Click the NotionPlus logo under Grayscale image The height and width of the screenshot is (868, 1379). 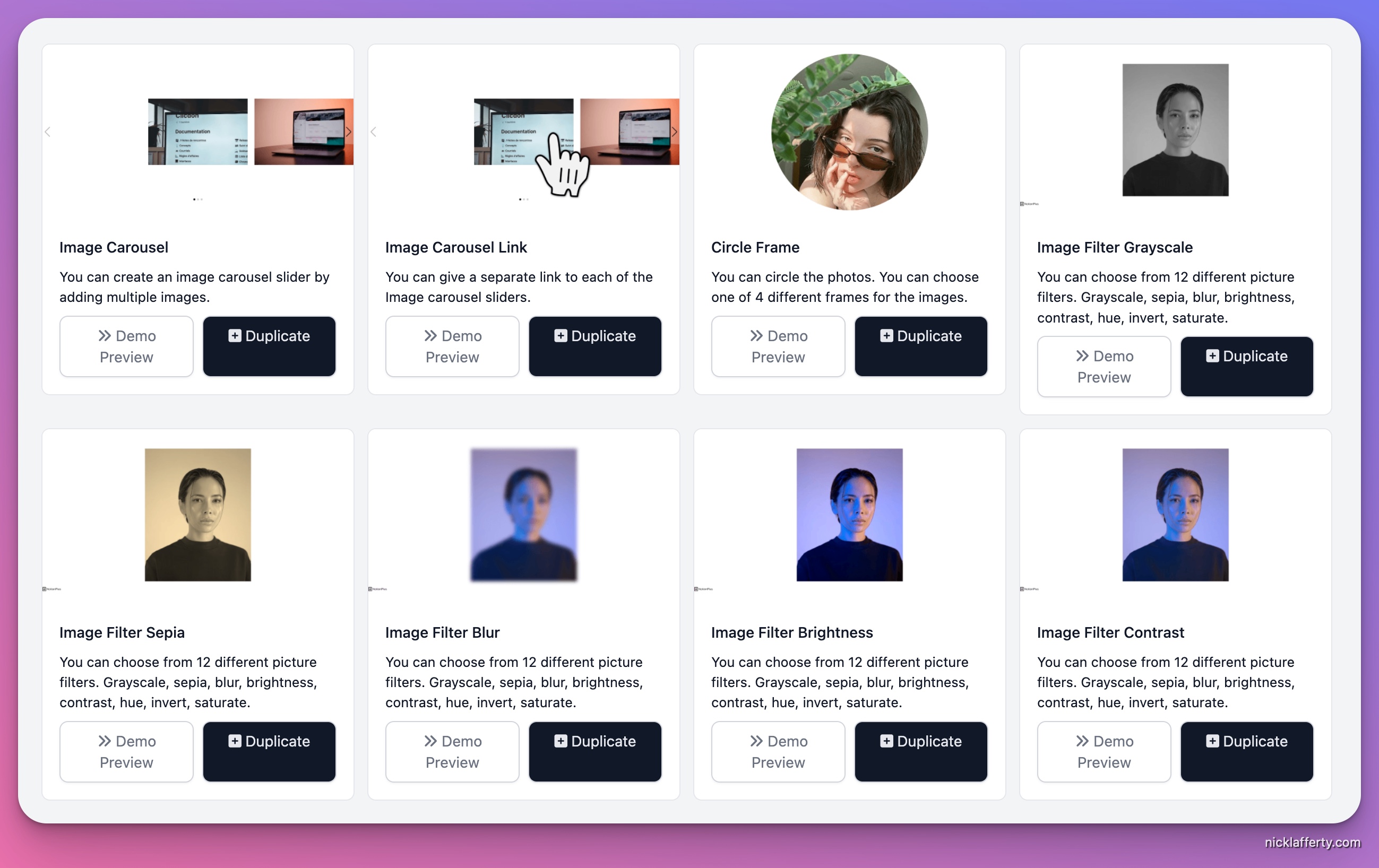click(1029, 204)
